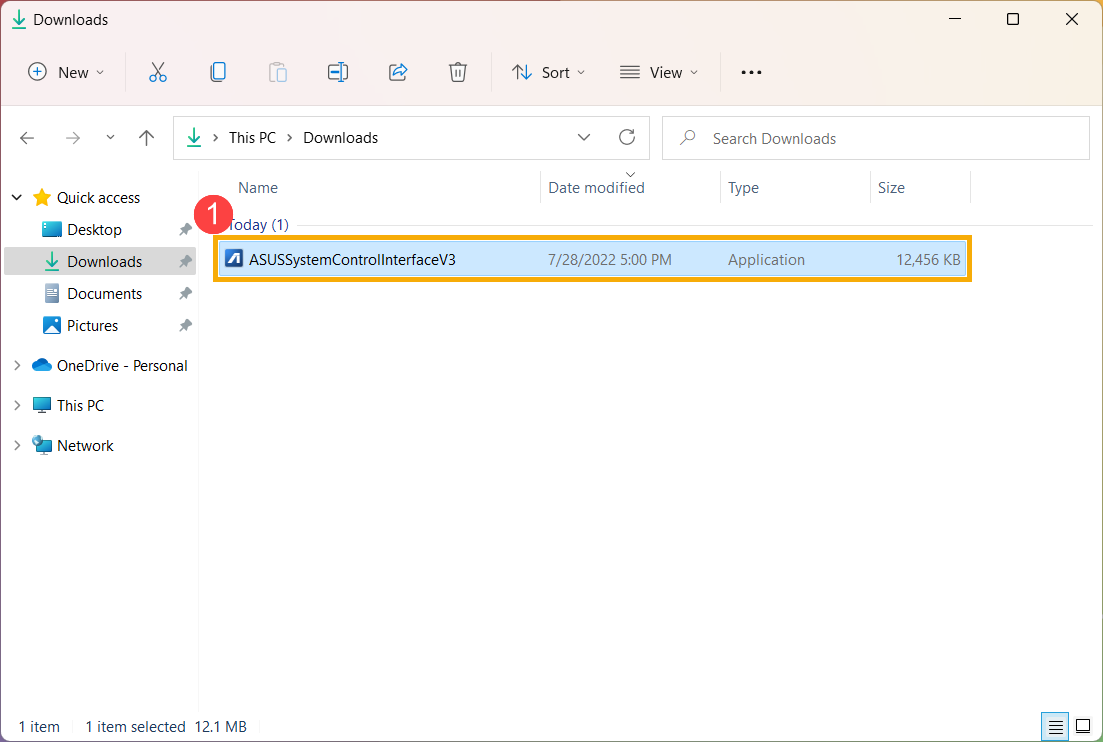The width and height of the screenshot is (1103, 742).
Task: Click the search magnifier icon
Action: pyautogui.click(x=688, y=138)
